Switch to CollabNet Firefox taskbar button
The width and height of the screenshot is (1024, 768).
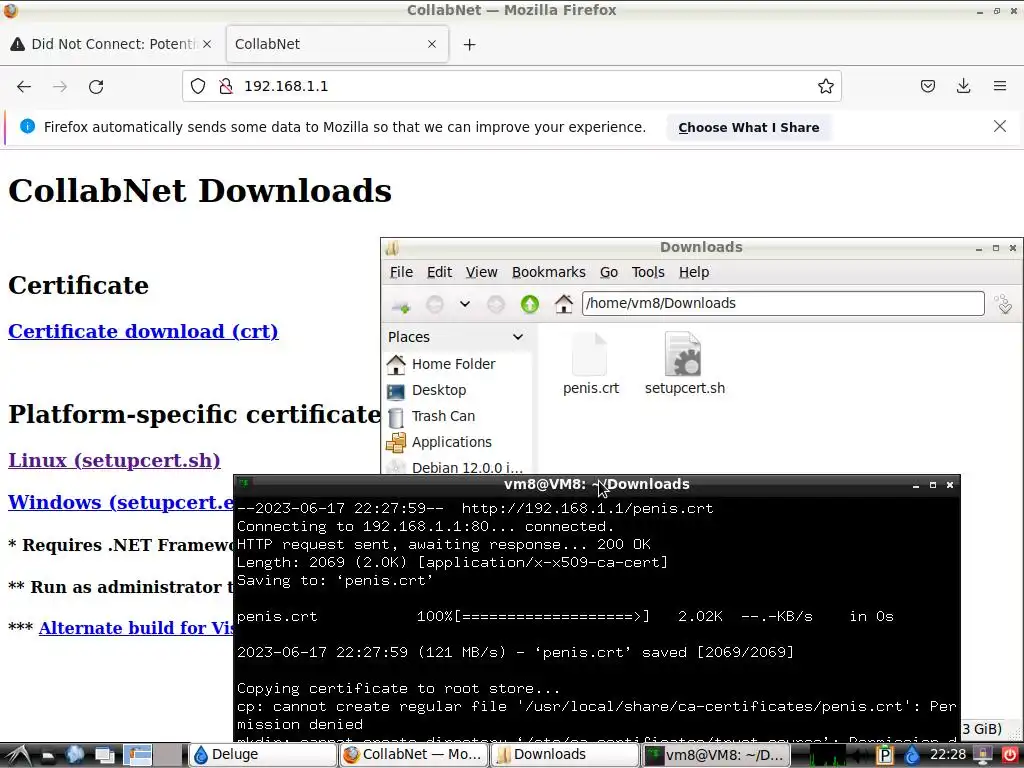pos(413,755)
